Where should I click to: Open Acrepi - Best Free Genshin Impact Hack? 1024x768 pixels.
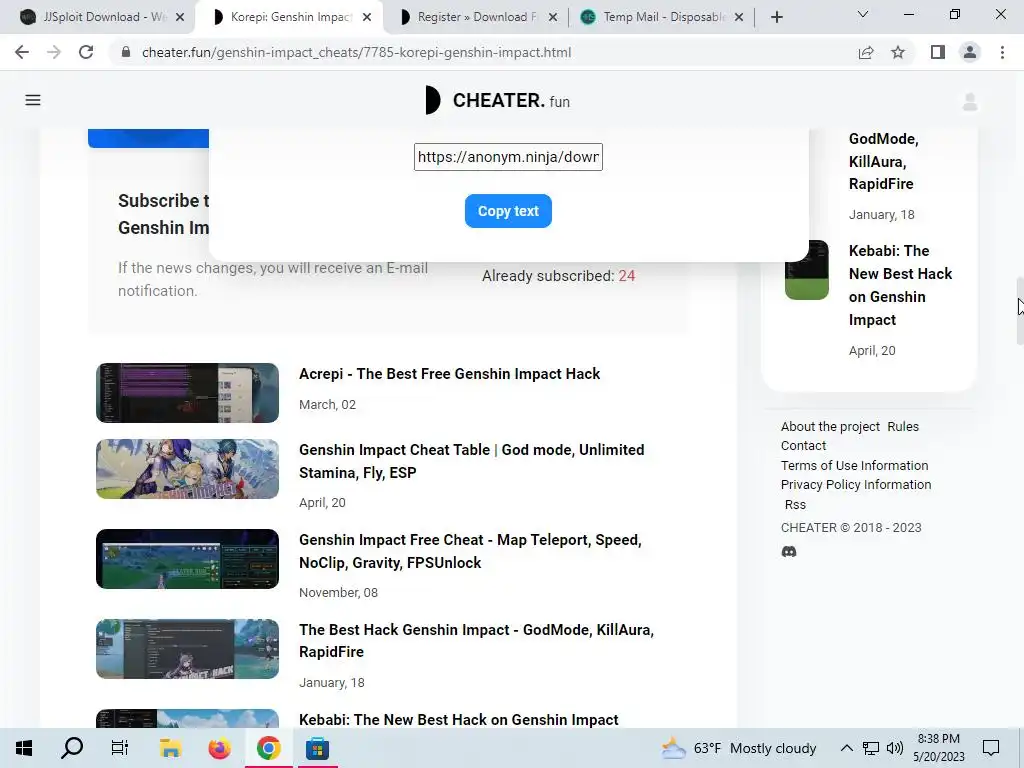(449, 374)
